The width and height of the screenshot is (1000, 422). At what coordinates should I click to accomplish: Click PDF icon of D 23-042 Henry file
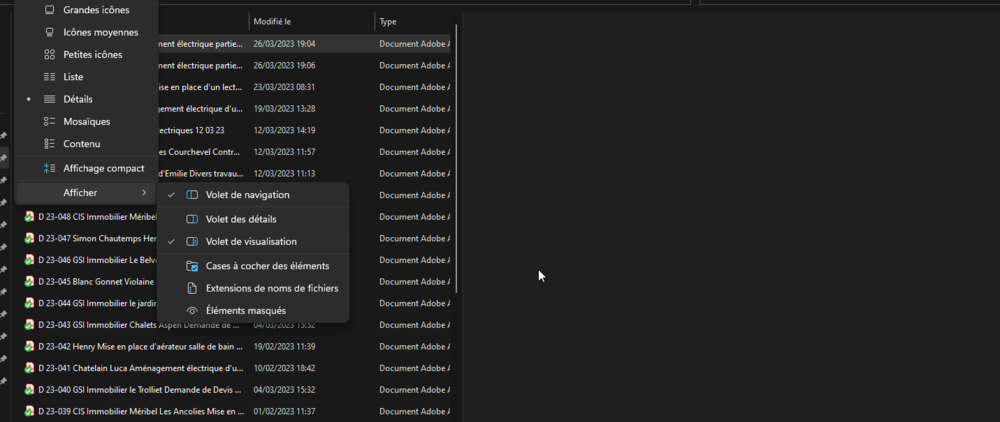coord(30,346)
